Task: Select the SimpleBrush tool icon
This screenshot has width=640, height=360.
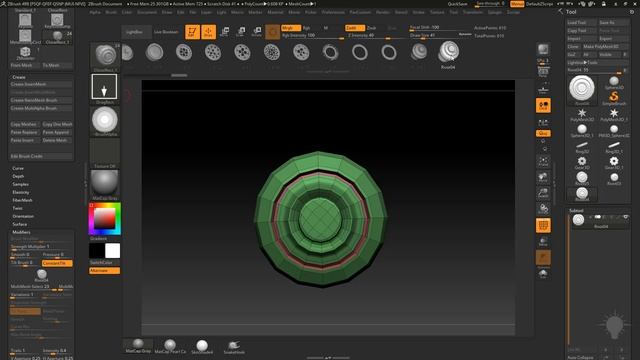Action: click(614, 97)
